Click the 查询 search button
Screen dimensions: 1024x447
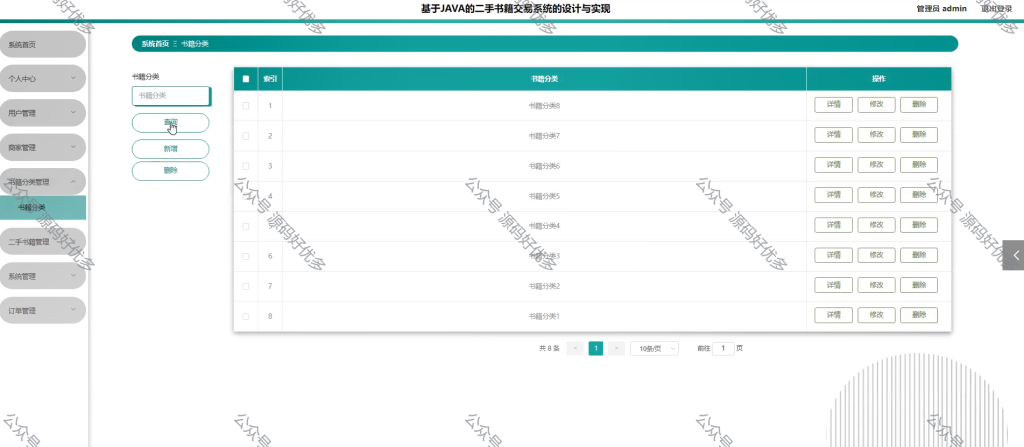tap(170, 123)
